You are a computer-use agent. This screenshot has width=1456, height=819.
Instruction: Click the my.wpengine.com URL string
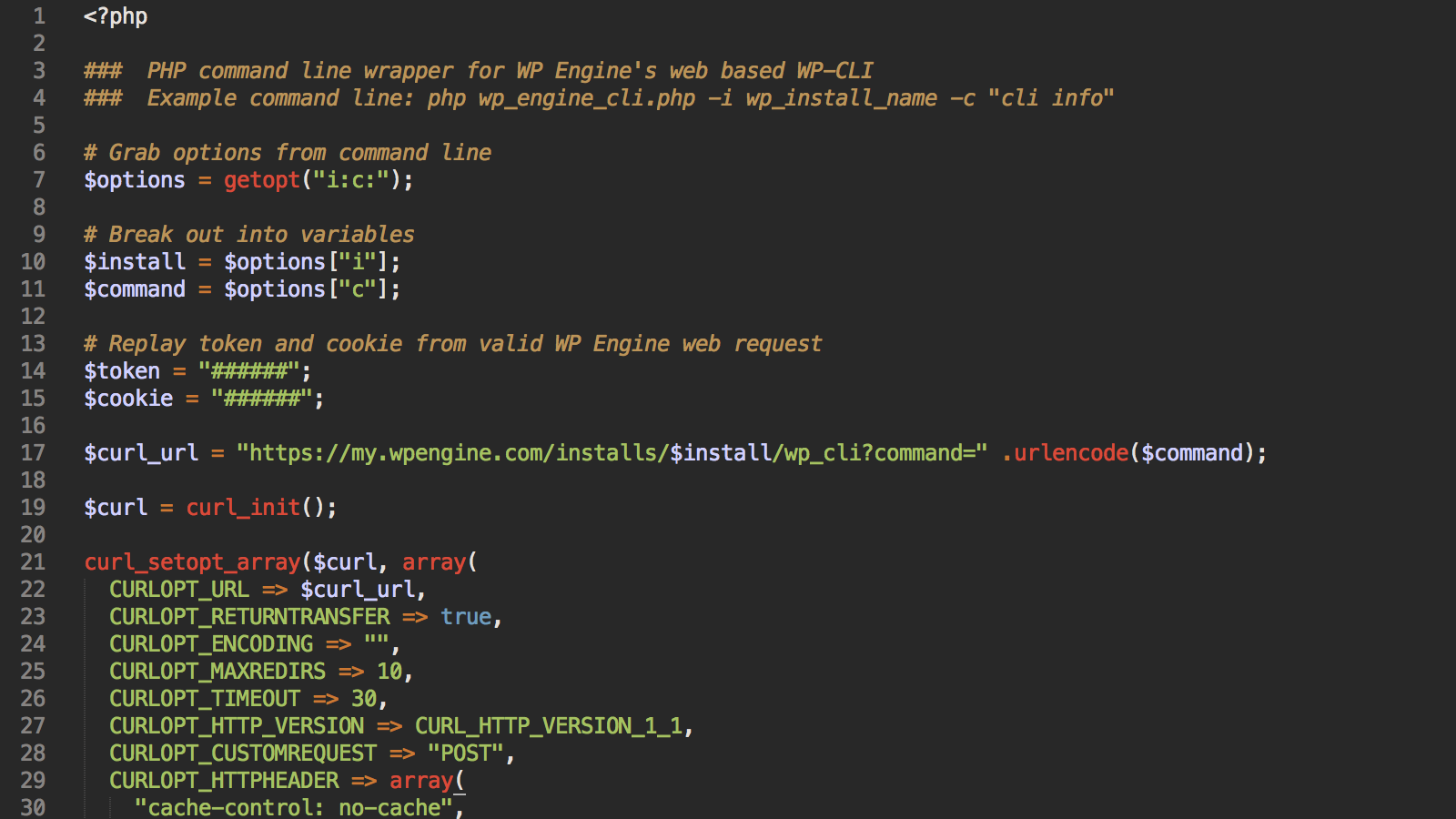(x=612, y=453)
